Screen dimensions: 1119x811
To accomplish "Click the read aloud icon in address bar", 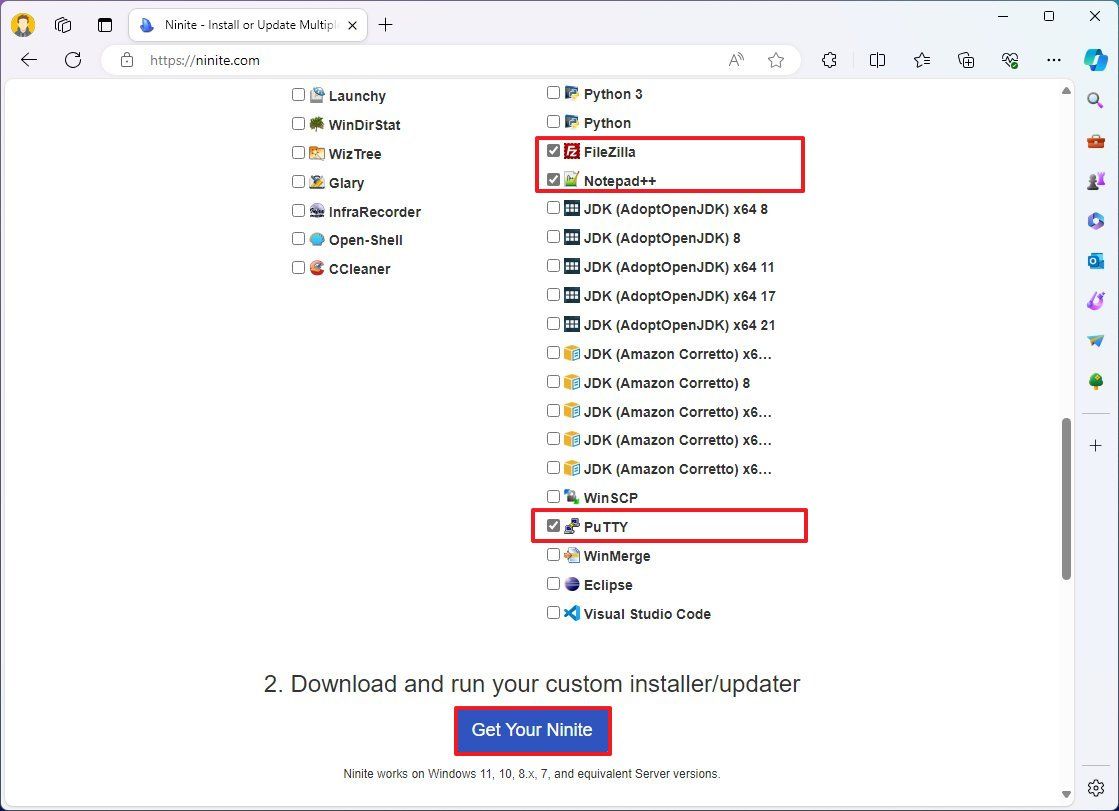I will [x=736, y=60].
